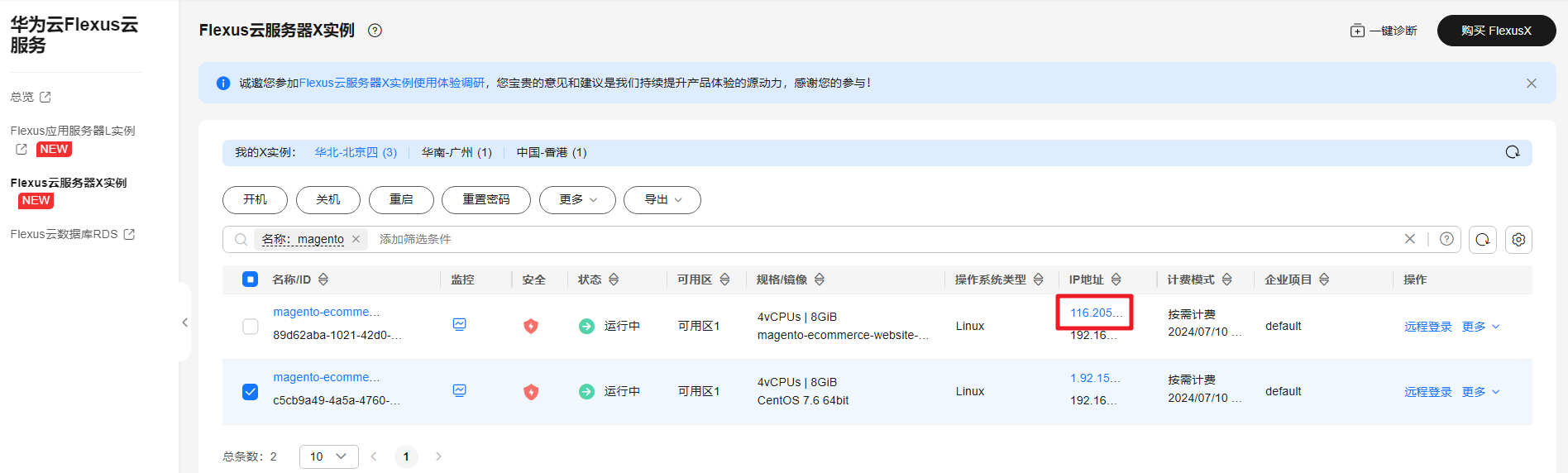Switch to 中国-香港 (1) region

pos(552,152)
